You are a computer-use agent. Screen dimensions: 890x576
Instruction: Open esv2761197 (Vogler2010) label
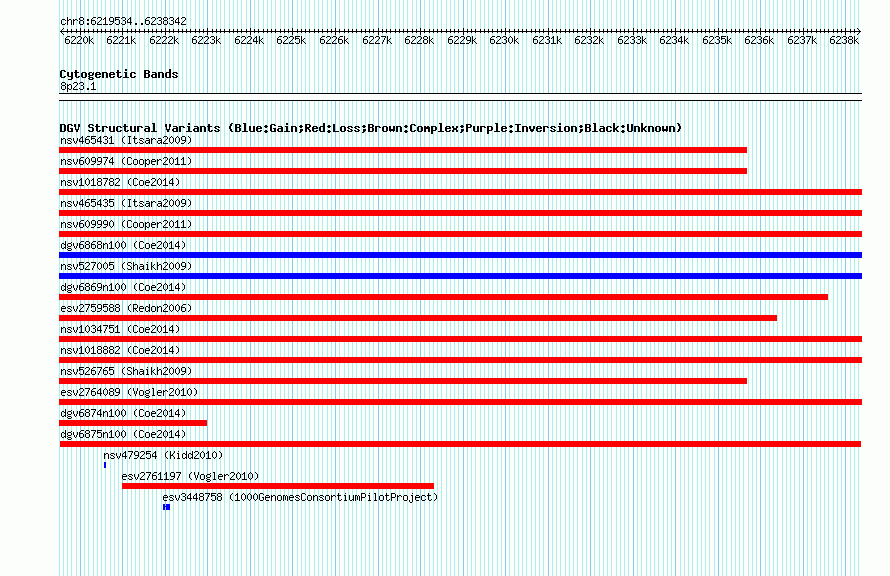(190, 476)
